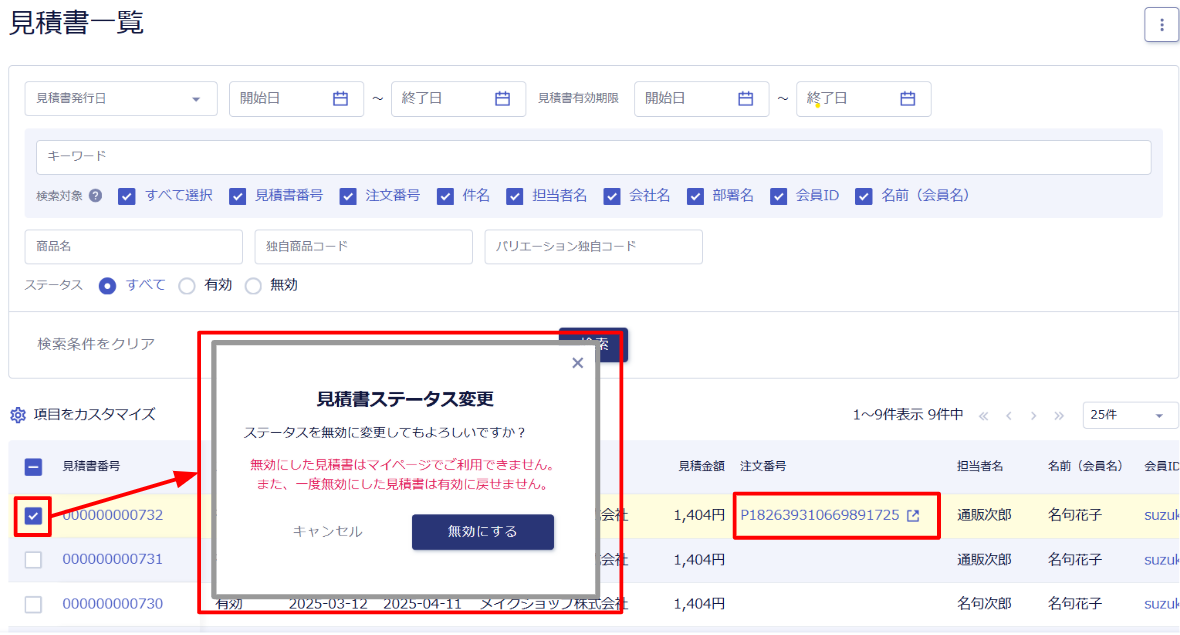Click the help icon beside 検索対象
Image resolution: width=1180 pixels, height=635 pixels.
[x=93, y=195]
